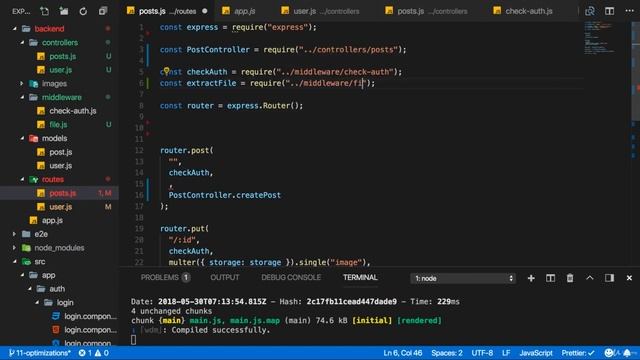Split the editor to the right
This screenshot has height=360, width=640.
pos(609,11)
